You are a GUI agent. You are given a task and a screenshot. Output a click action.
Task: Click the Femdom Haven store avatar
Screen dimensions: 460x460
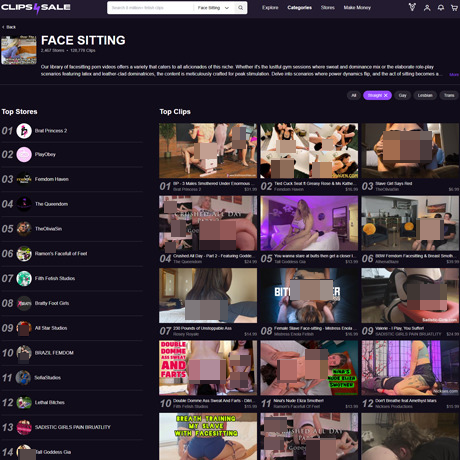pos(24,179)
